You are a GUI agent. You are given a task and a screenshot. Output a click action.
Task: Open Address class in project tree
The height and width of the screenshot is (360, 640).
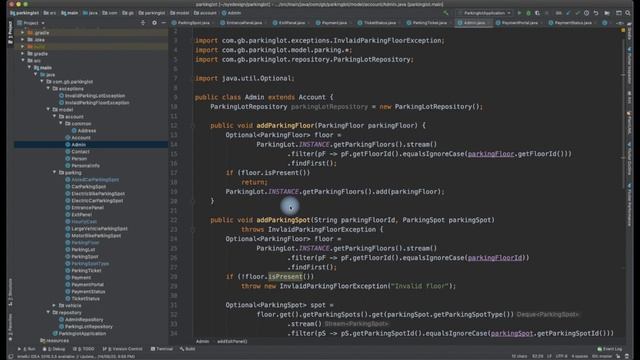point(84,131)
